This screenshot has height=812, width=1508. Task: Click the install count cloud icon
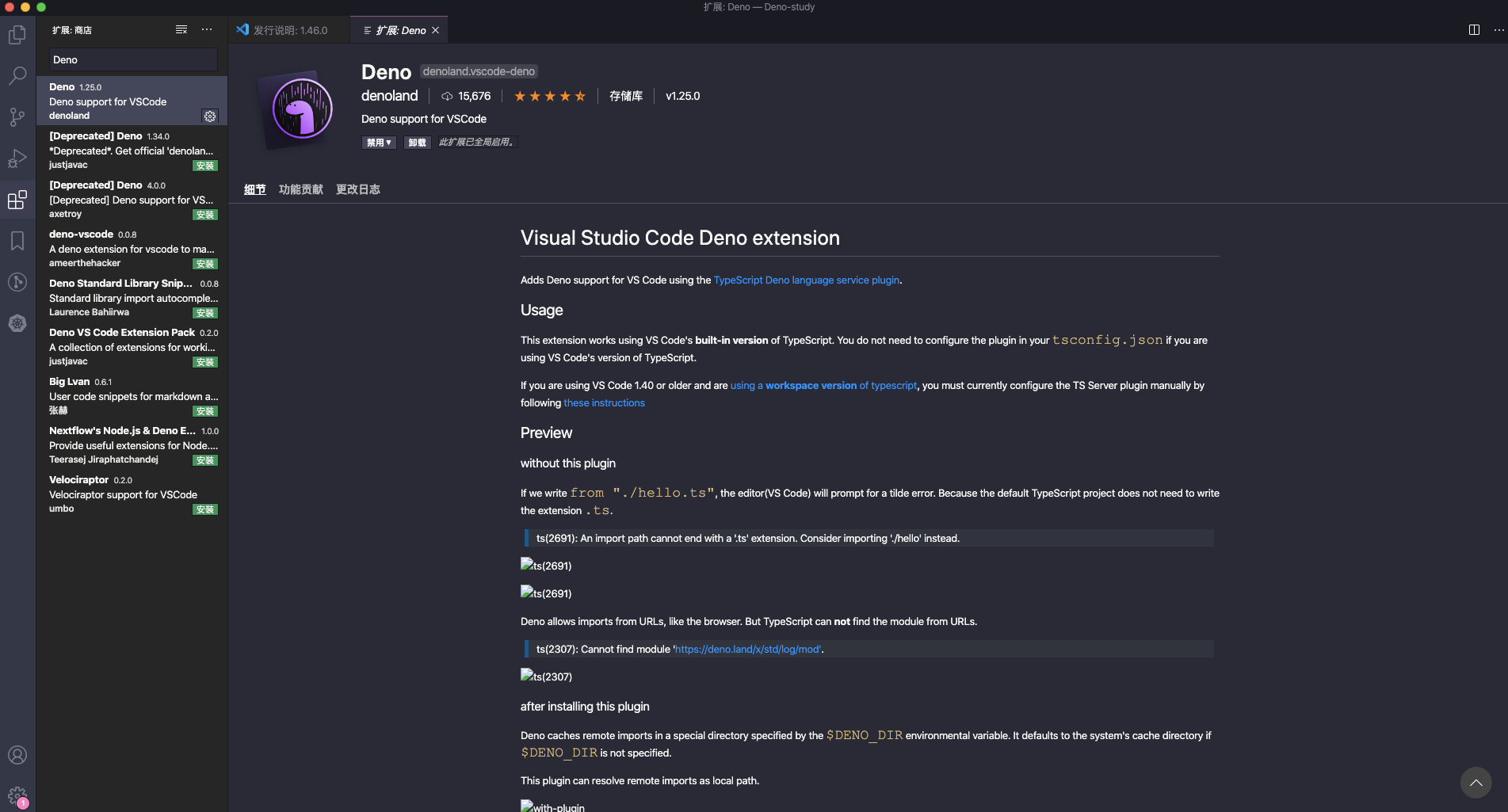447,96
